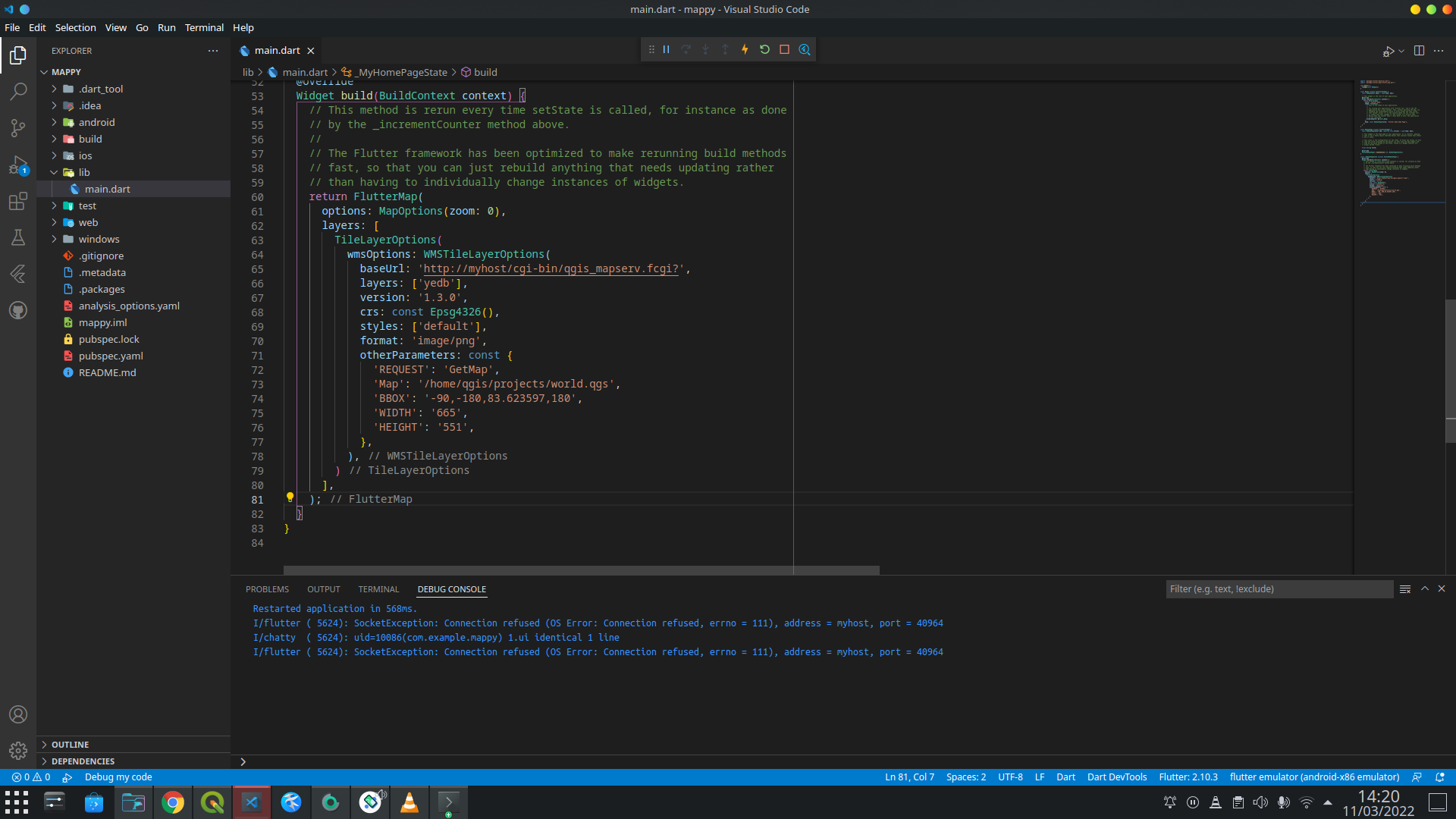Toggle split editor right

click(x=1419, y=50)
